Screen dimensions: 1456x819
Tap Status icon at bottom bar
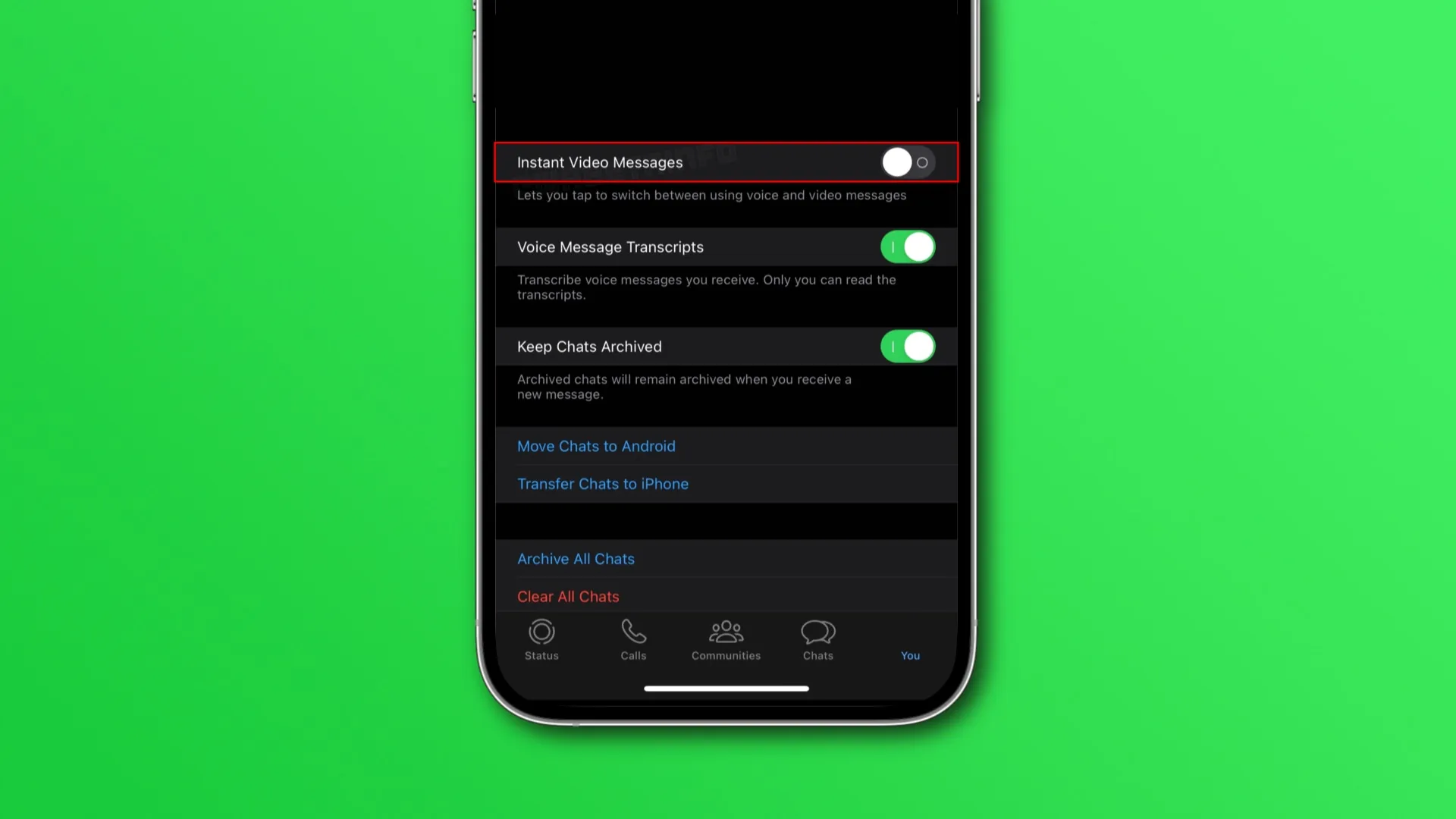[x=541, y=639]
